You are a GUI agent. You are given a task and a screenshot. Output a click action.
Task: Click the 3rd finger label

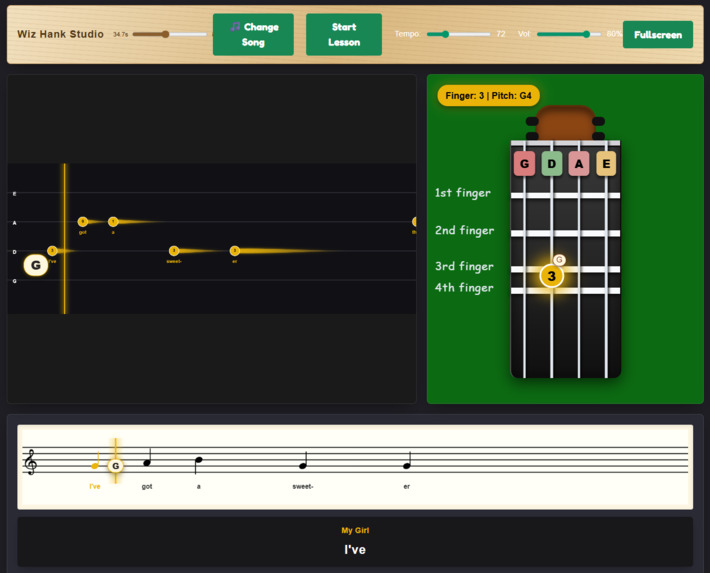pos(464,266)
